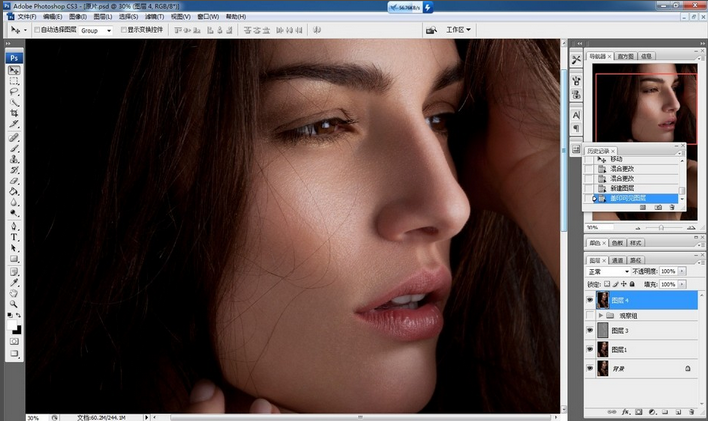Select the Rectangle Shape tool
Image resolution: width=708 pixels, height=421 pixels.
14,259
